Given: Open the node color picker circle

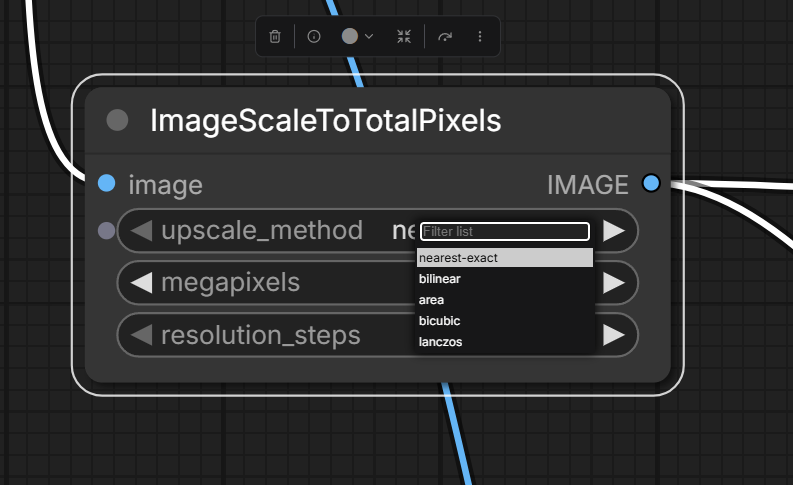Looking at the screenshot, I should (x=349, y=36).
